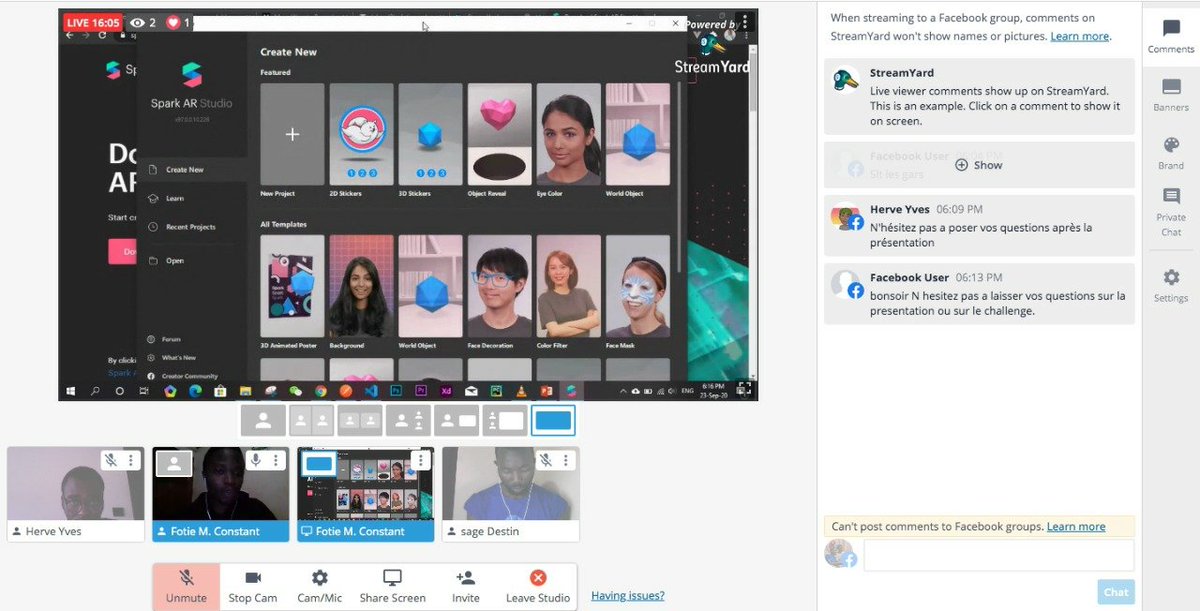Viewport: 1200px width, 611px height.
Task: Click Herve Yves muted microphone icon
Action: (x=111, y=460)
